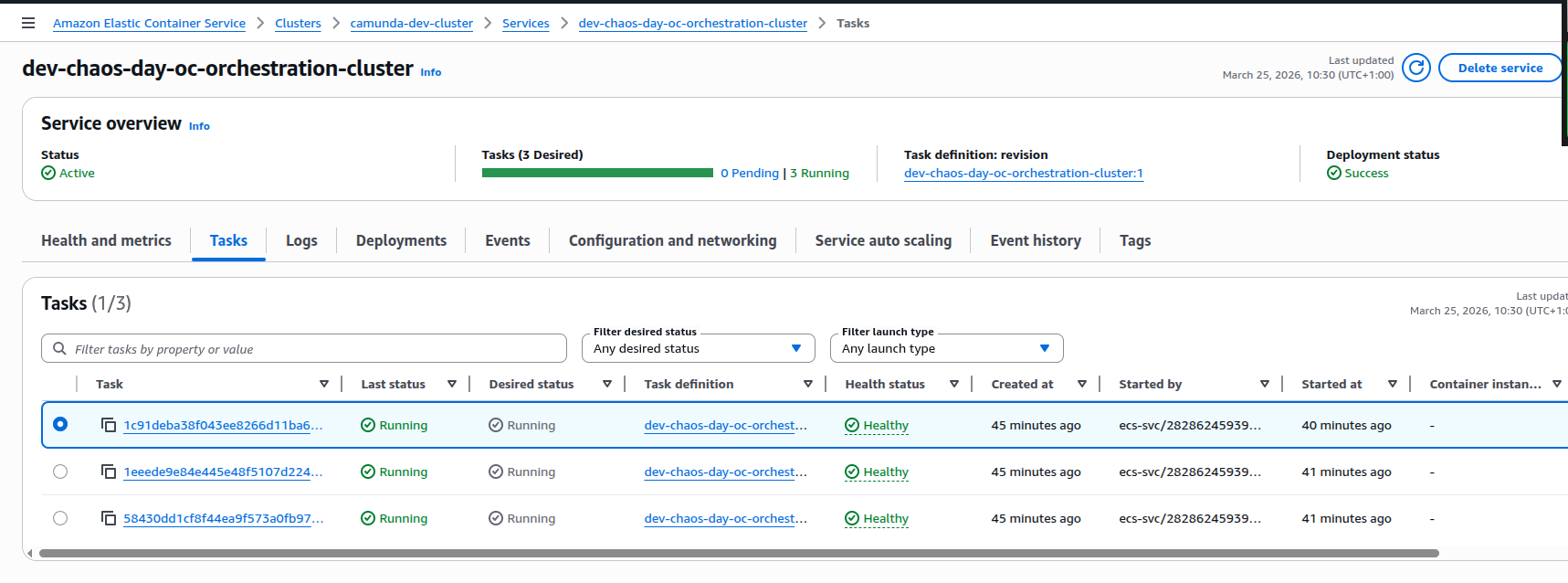Open the Filter launch type dropdown

[x=946, y=348]
